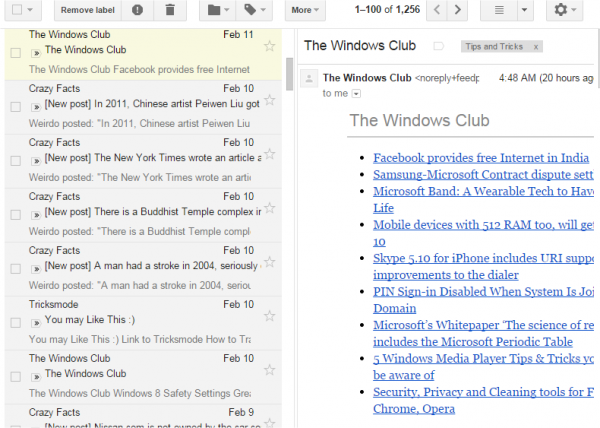Star the Tricksmode You may Like This email

269,316
